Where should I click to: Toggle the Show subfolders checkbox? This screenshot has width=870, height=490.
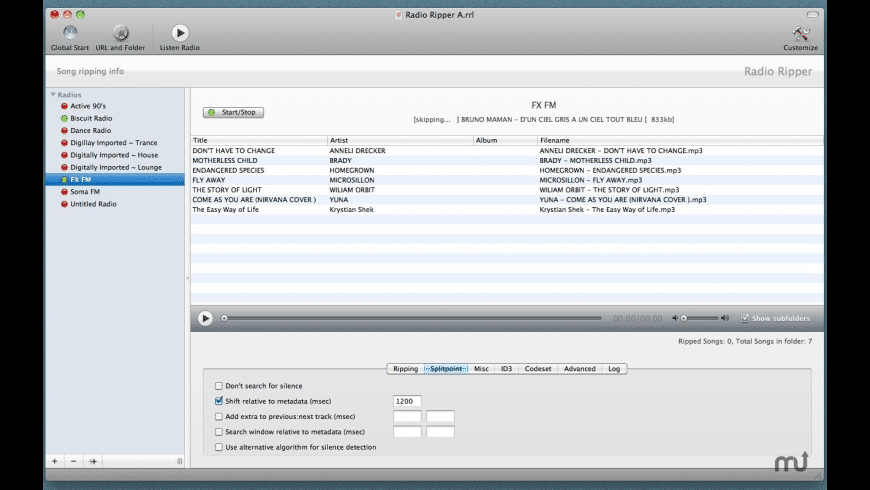(745, 318)
